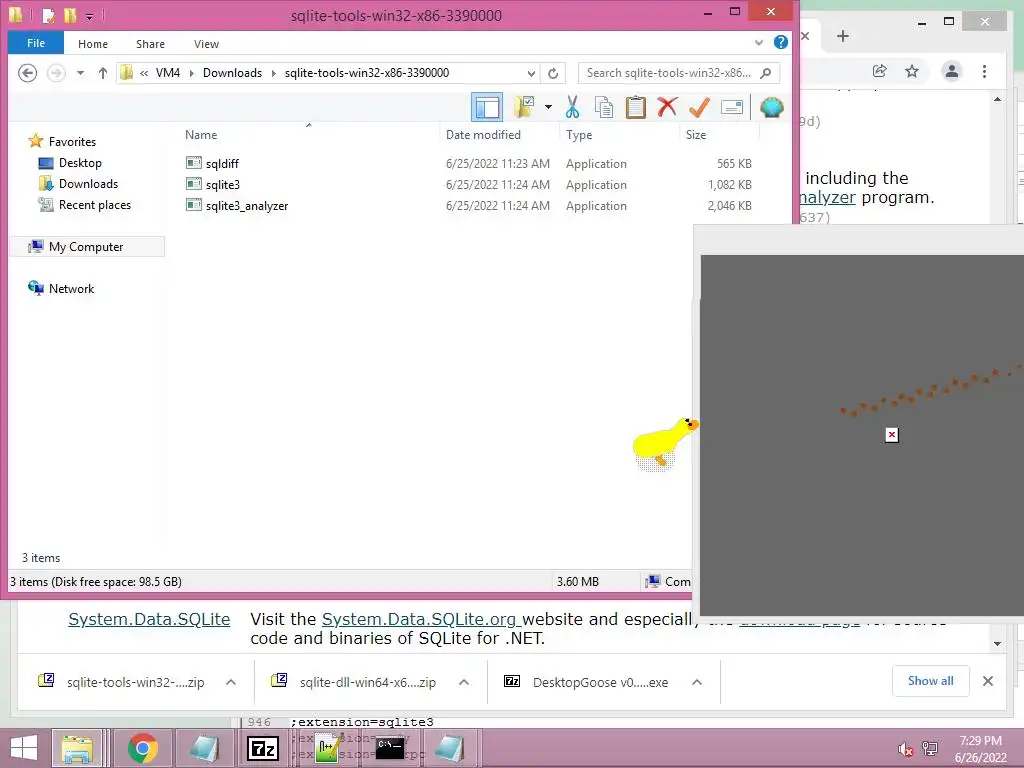The image size is (1024, 768).
Task: Click the orange checkmark properties icon
Action: pos(699,107)
